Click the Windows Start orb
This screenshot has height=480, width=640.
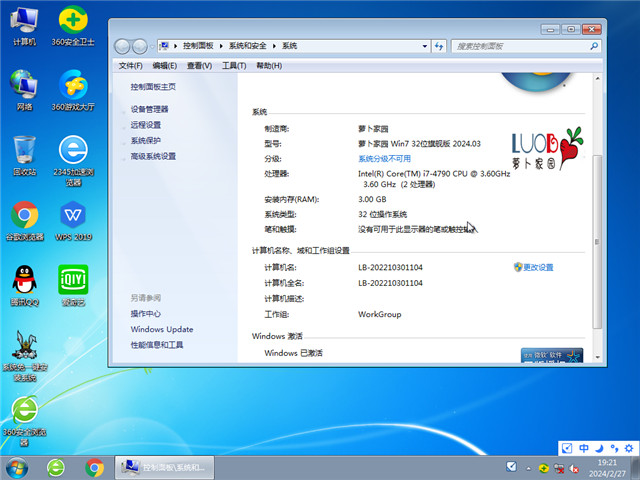click(x=17, y=468)
